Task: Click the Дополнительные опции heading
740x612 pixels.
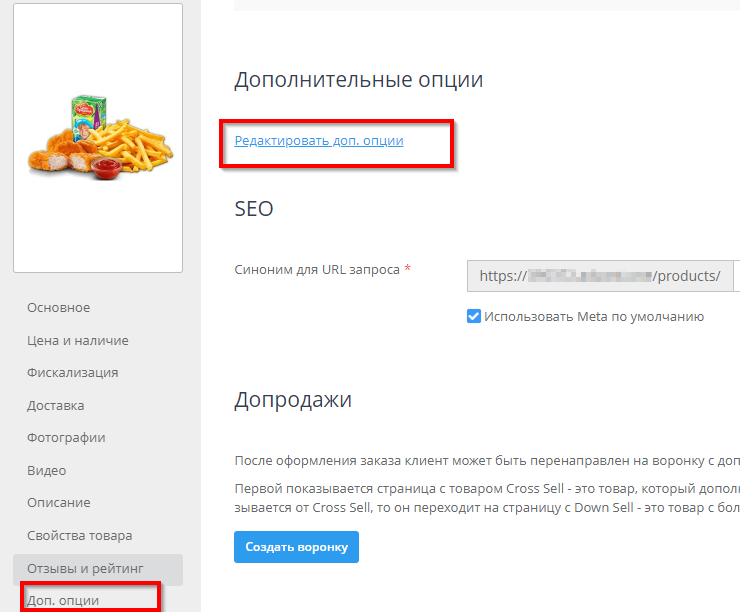Action: click(358, 80)
